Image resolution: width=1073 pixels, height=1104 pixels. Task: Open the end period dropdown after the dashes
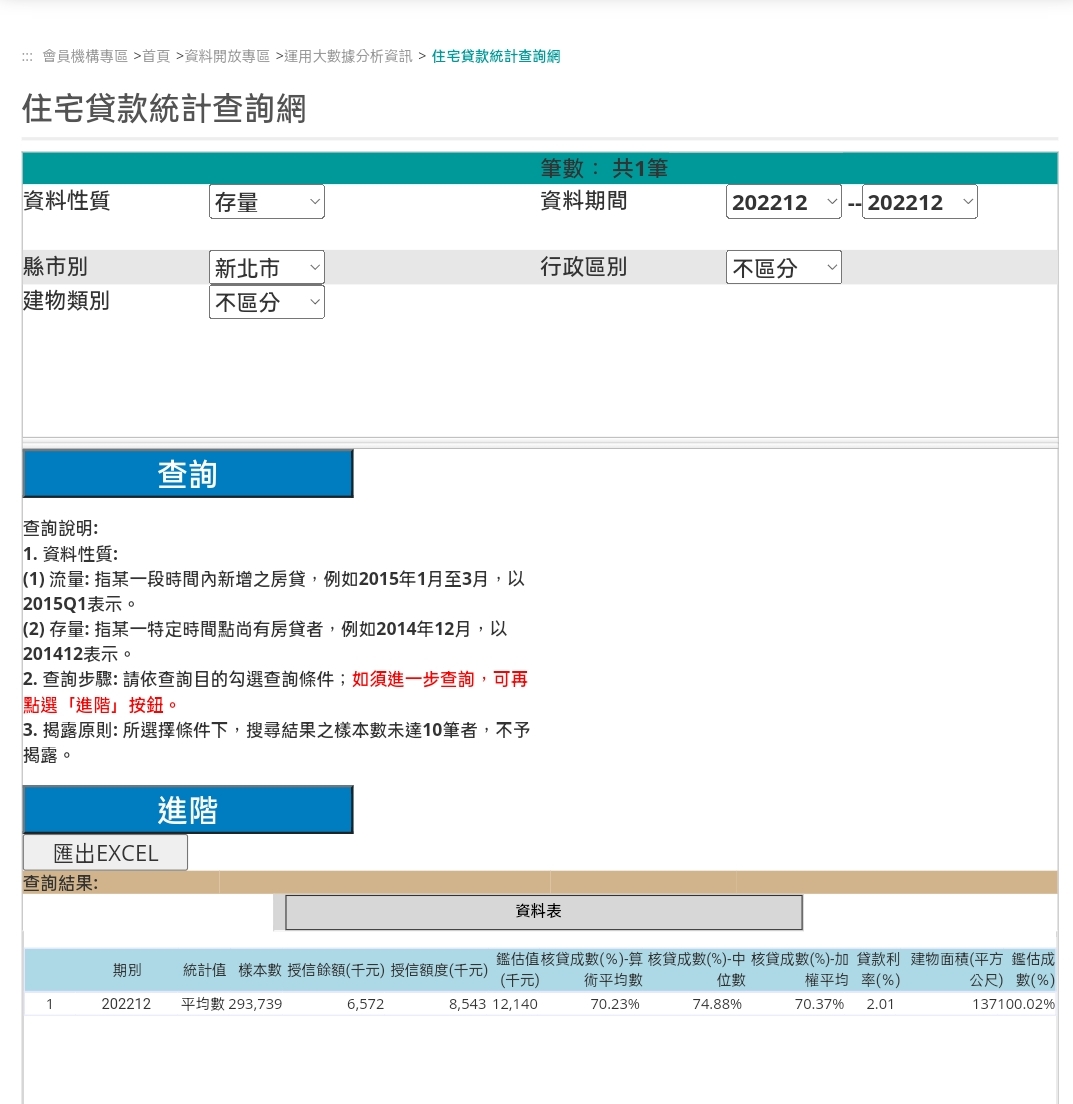920,202
